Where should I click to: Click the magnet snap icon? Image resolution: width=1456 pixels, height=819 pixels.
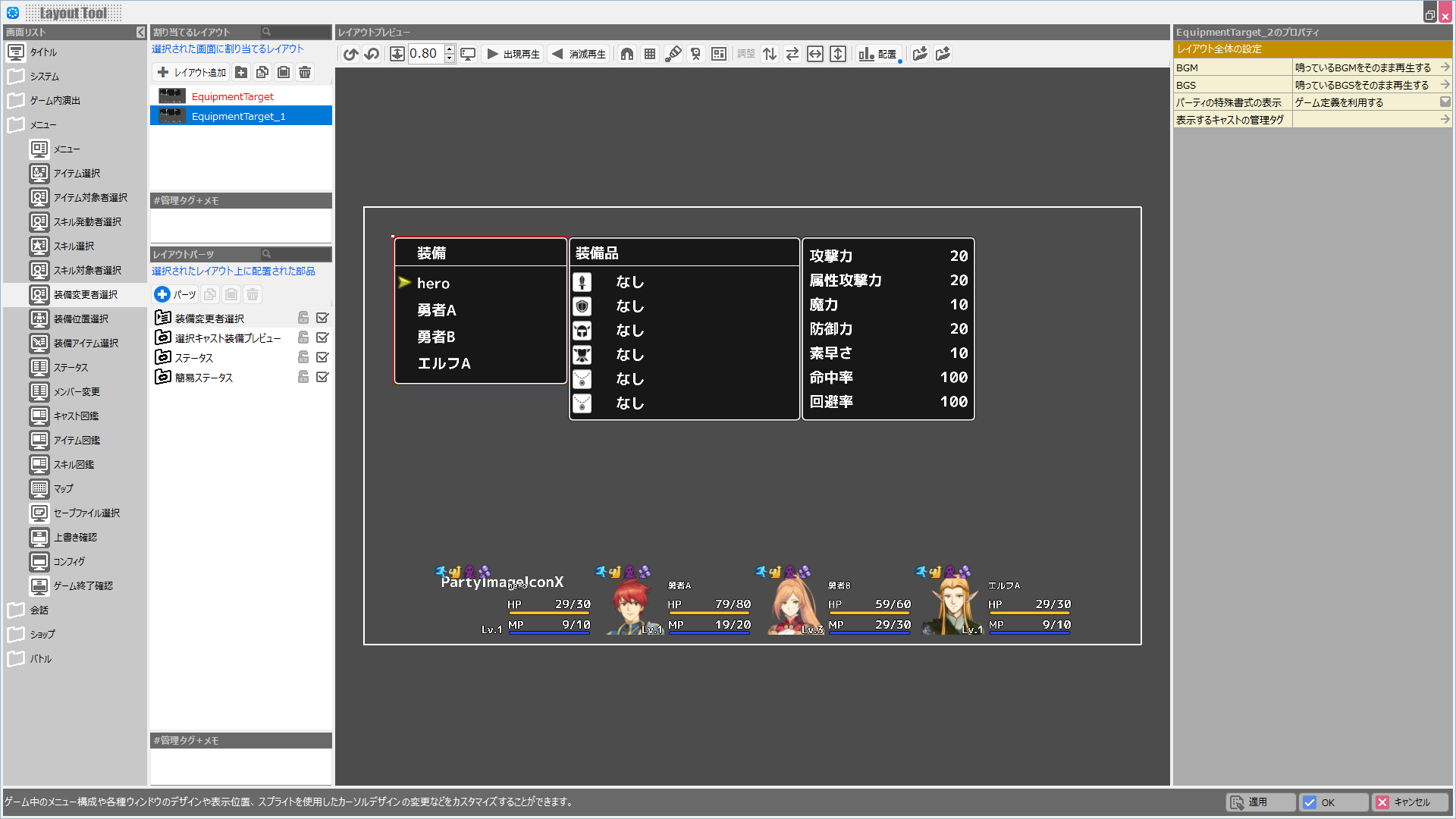[627, 54]
